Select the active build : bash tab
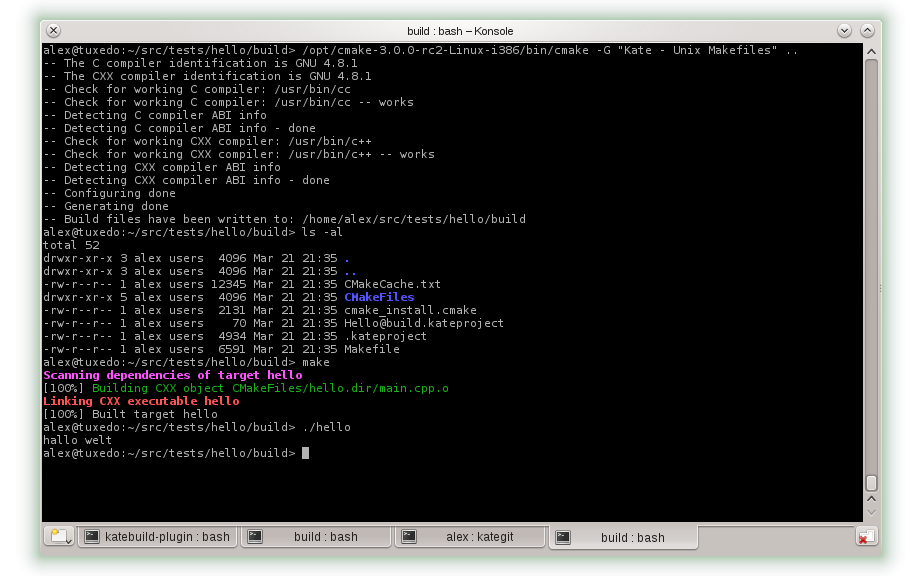 (x=632, y=537)
